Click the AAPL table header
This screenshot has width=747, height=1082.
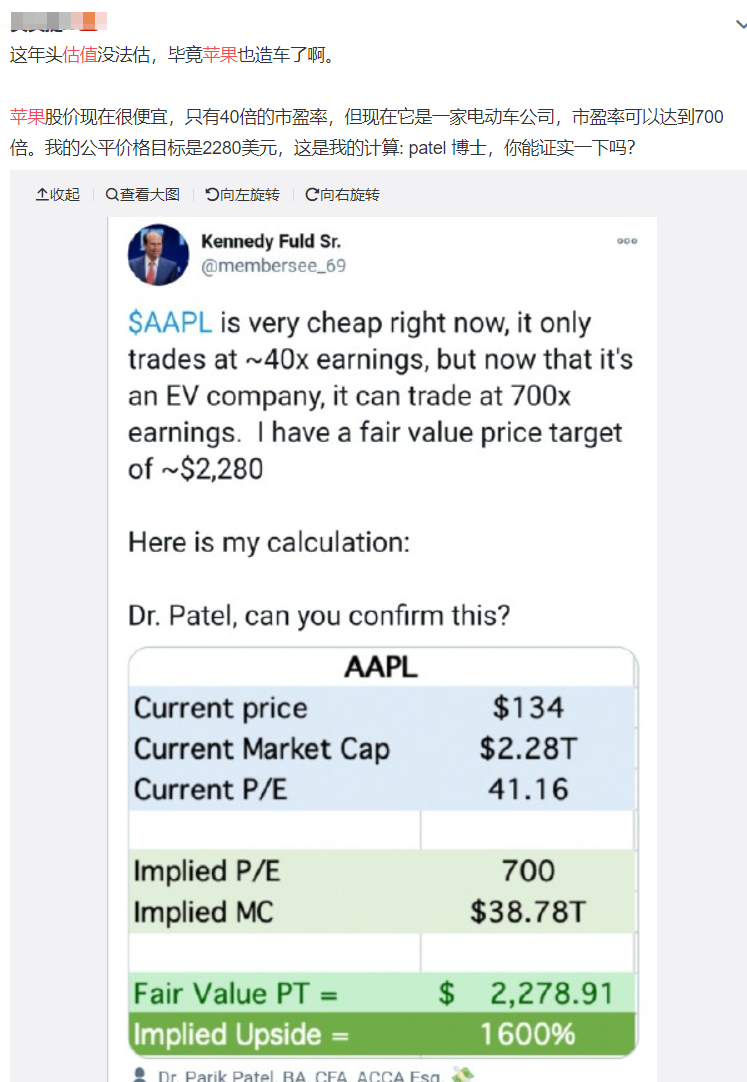click(381, 668)
